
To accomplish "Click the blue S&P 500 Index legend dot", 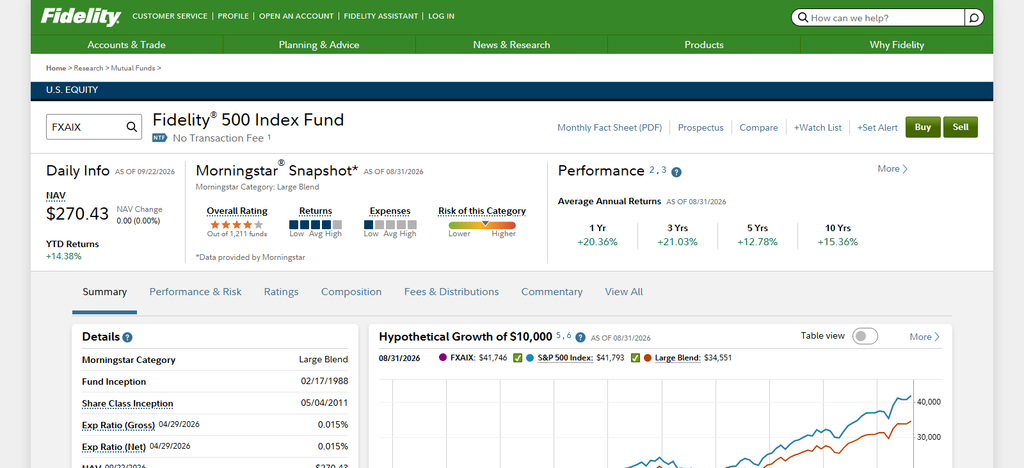I will click(x=530, y=358).
